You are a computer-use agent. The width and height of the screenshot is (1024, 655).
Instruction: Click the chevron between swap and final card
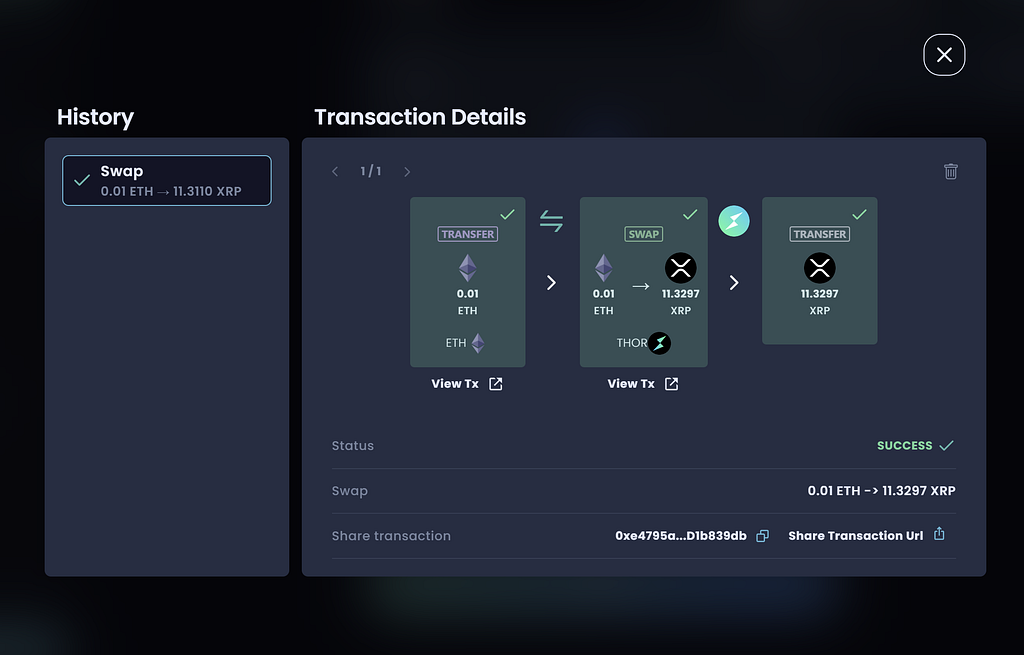click(734, 282)
